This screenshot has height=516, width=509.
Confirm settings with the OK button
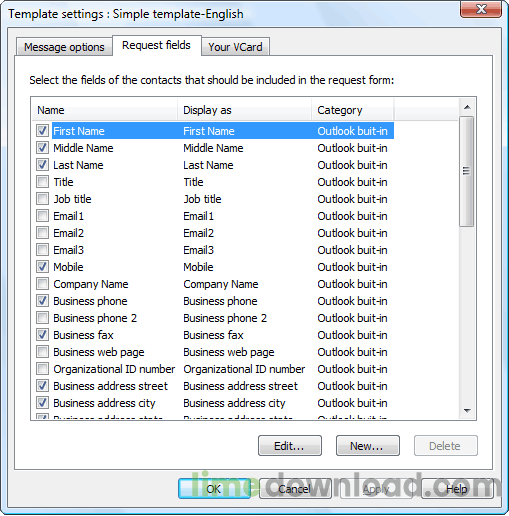coord(214,489)
